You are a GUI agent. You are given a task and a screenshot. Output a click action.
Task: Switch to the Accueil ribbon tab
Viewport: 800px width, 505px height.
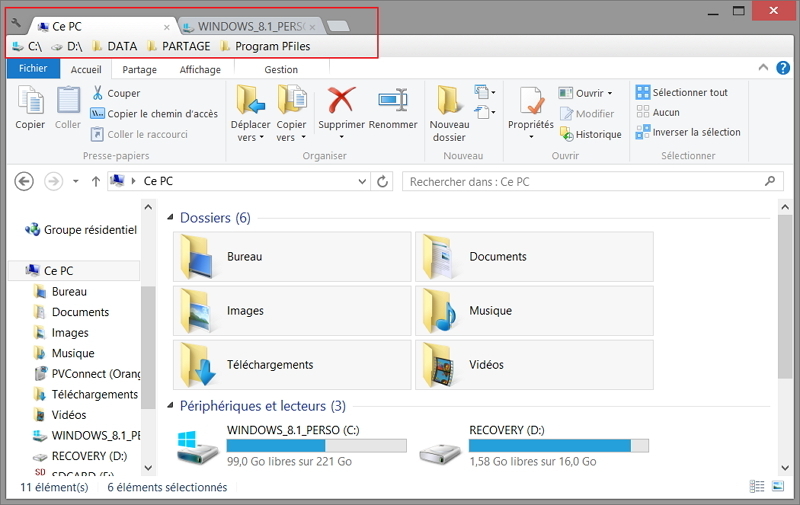[86, 69]
